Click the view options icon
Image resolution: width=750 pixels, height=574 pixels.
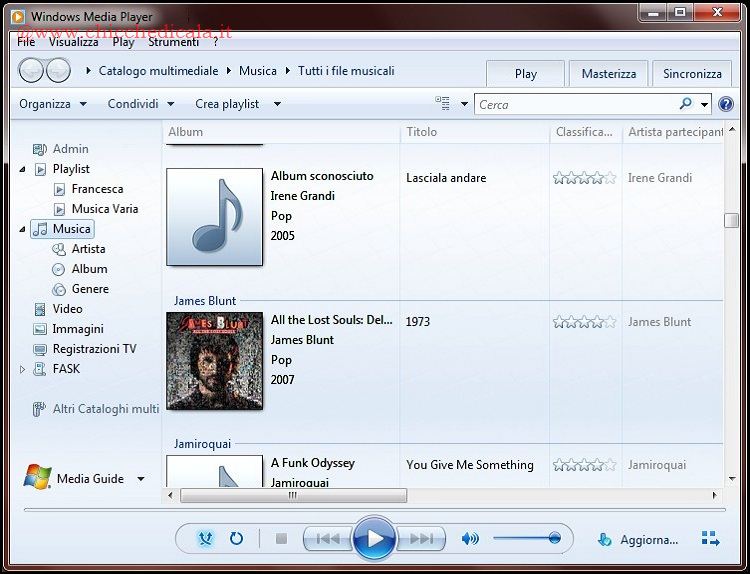point(443,104)
